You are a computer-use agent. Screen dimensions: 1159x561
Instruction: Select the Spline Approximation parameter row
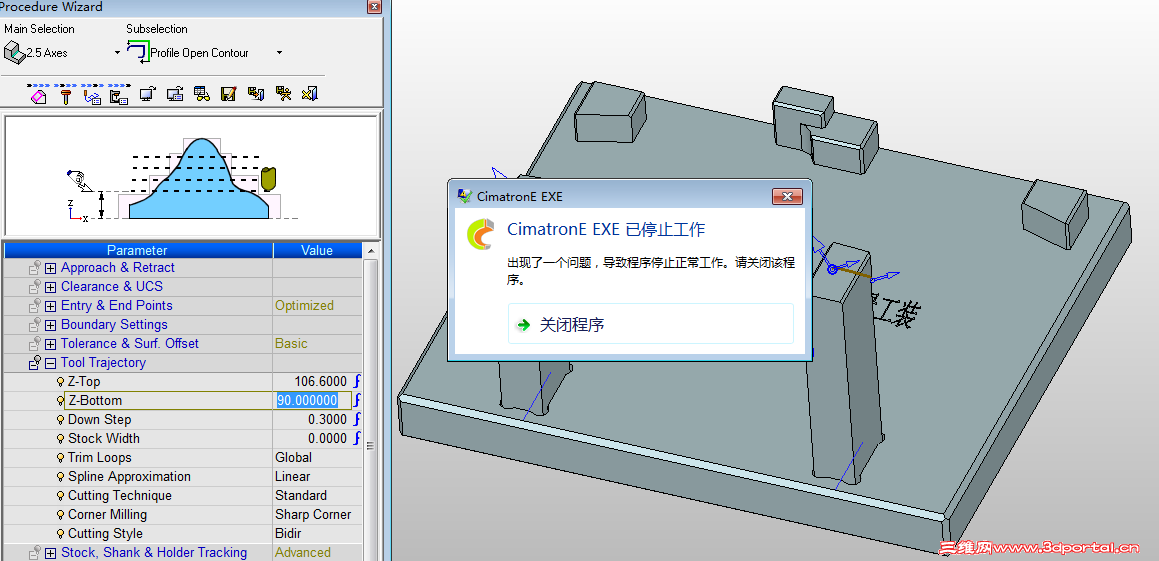coord(183,477)
